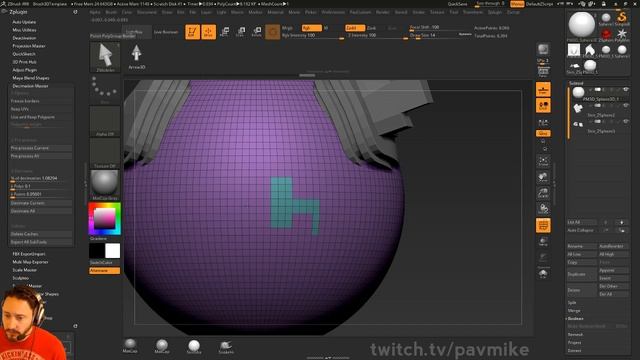Click the large current tool sphere thumbnail
This screenshot has width=640, height=360.
pos(582,25)
